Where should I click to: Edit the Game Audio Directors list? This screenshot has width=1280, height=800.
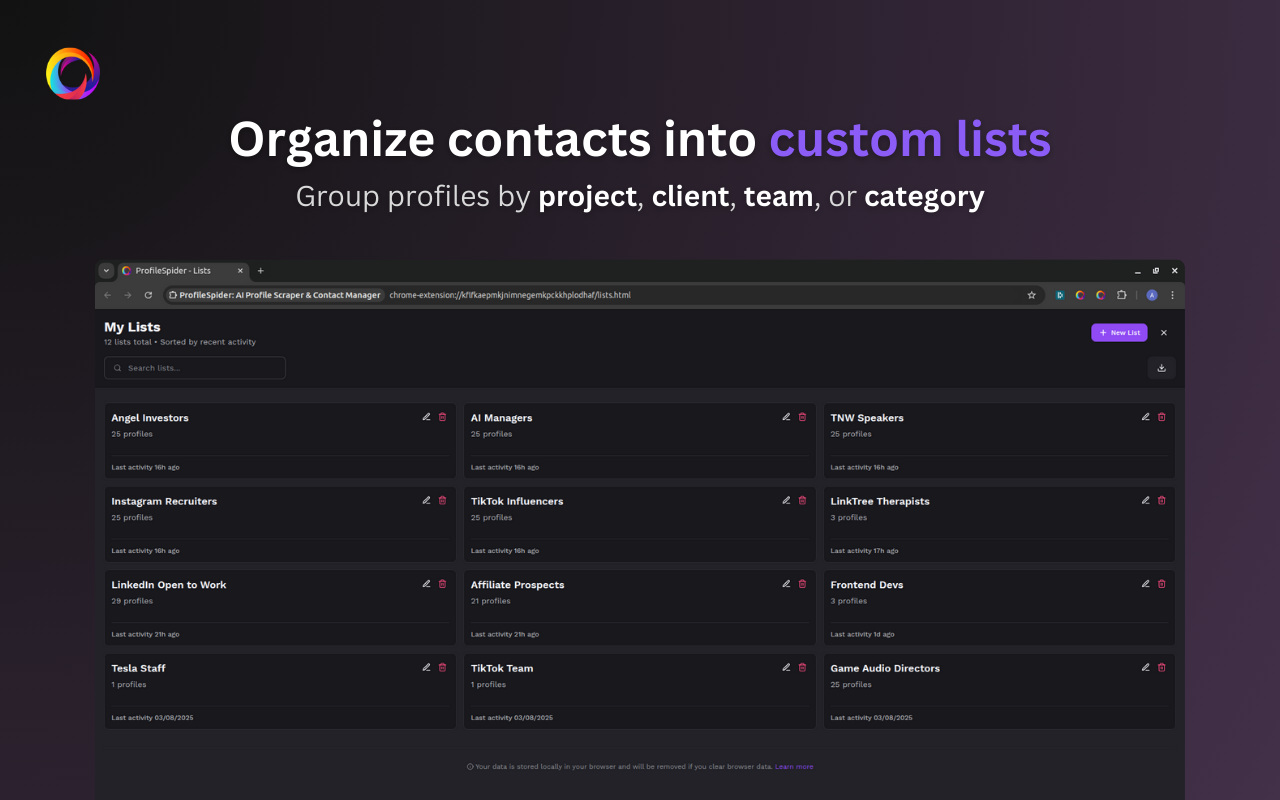click(x=1145, y=667)
